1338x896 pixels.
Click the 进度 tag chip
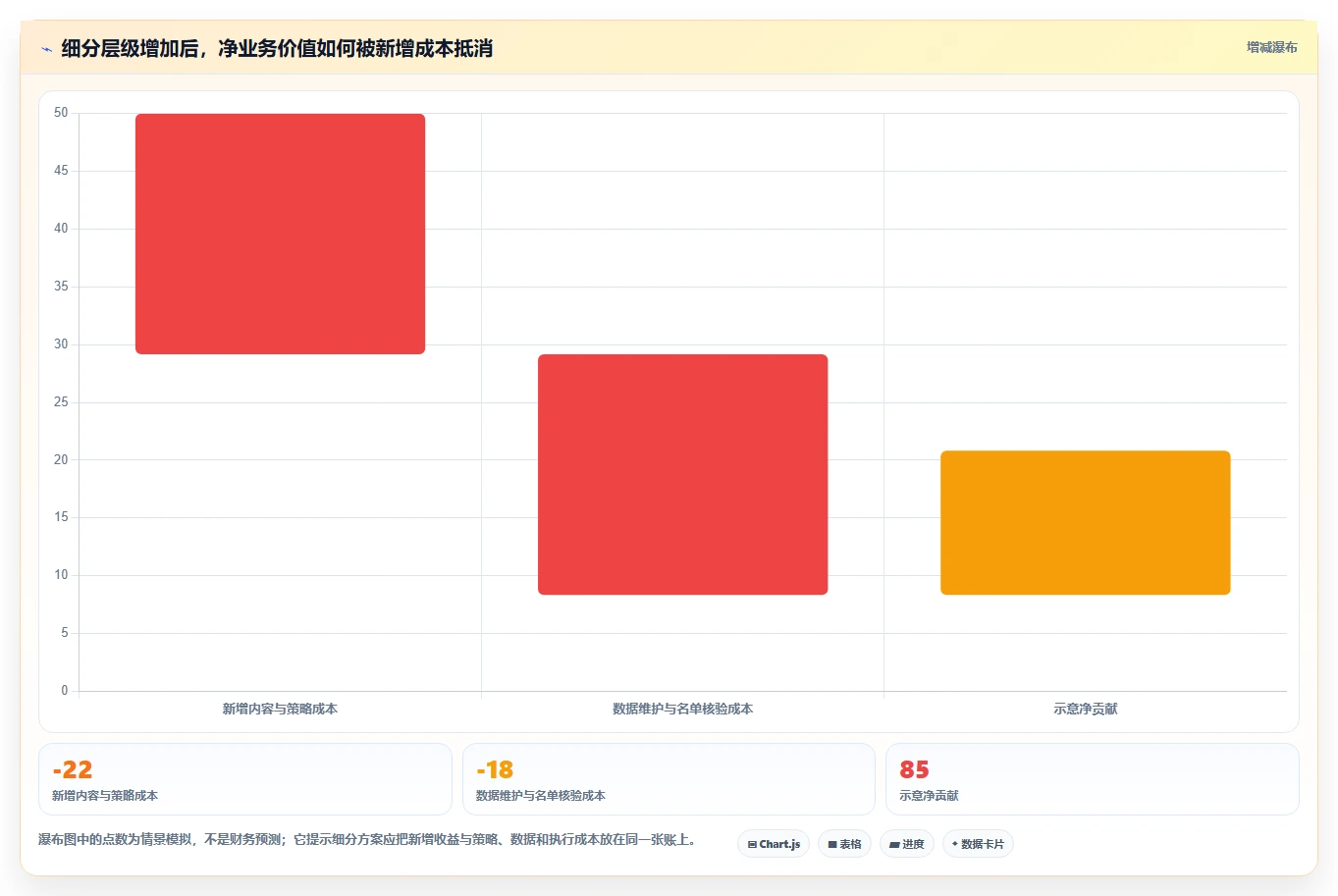(x=907, y=844)
